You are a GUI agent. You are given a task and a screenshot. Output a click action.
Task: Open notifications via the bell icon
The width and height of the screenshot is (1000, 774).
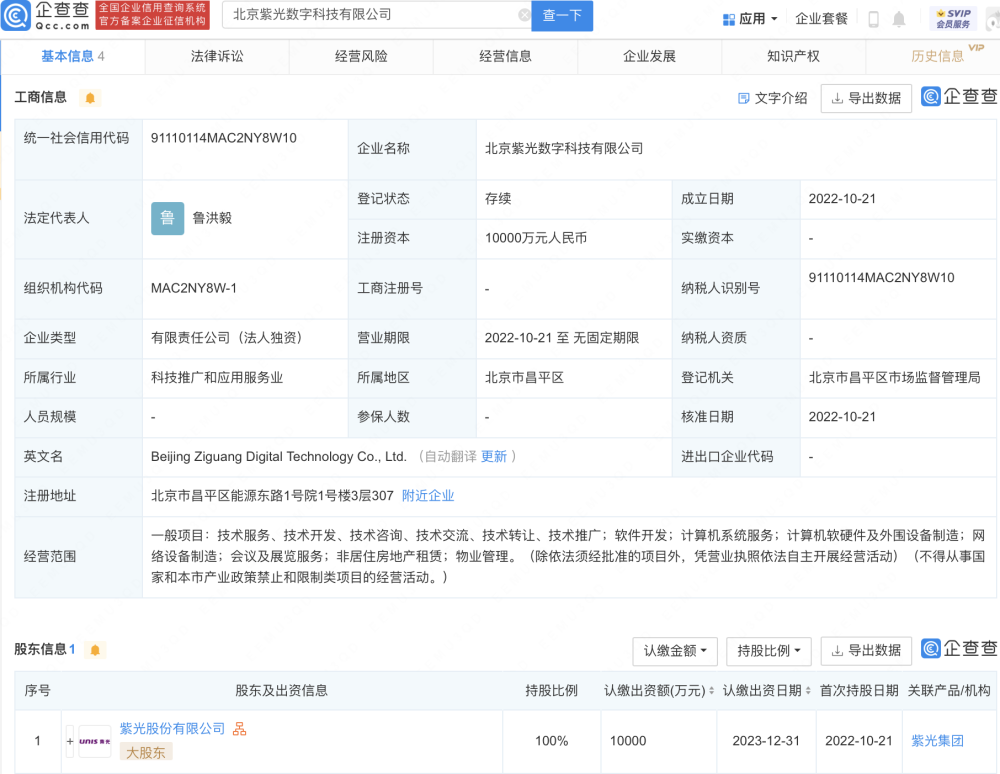coord(898,17)
